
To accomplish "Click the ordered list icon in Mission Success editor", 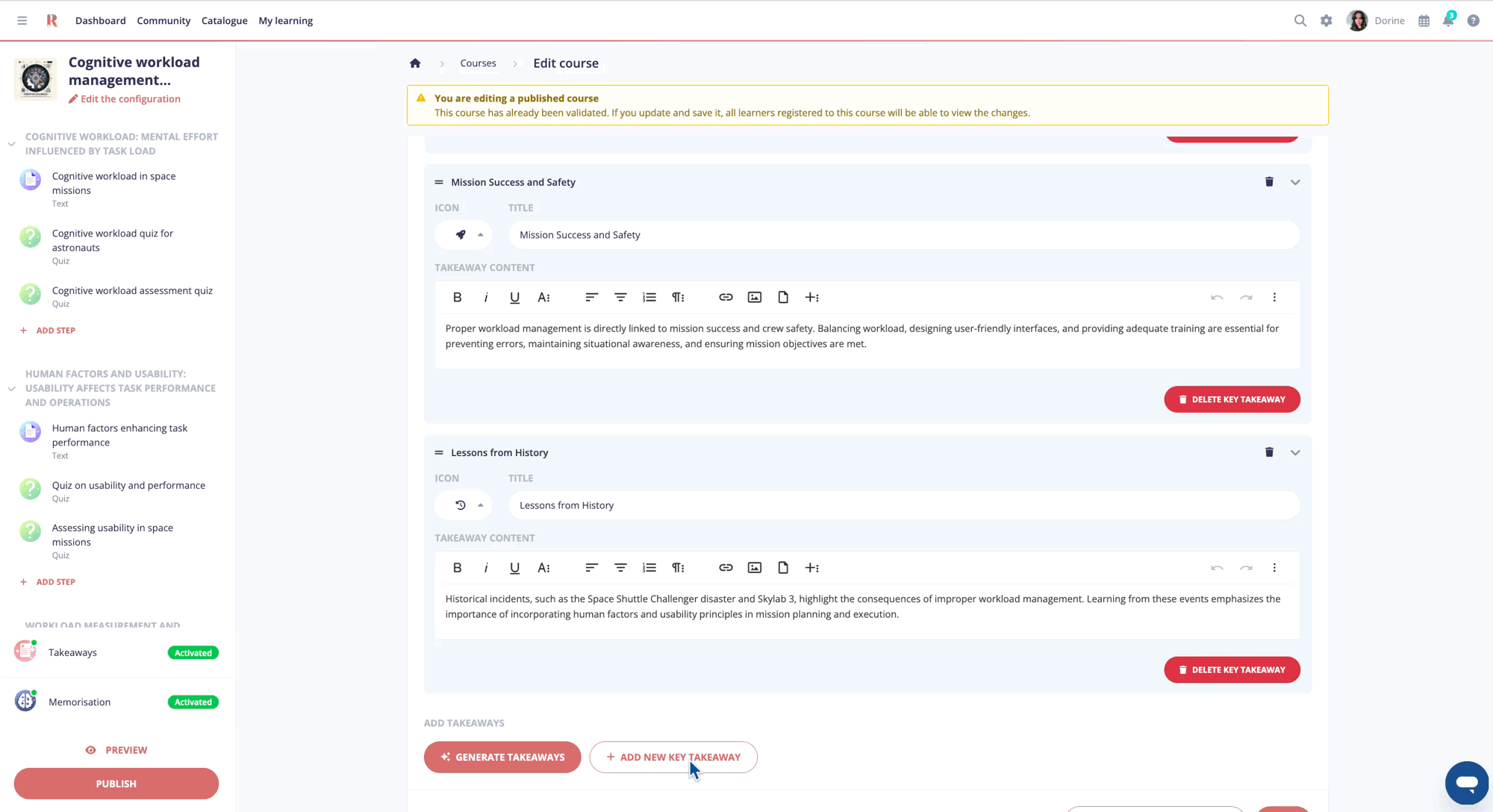I will (x=649, y=297).
